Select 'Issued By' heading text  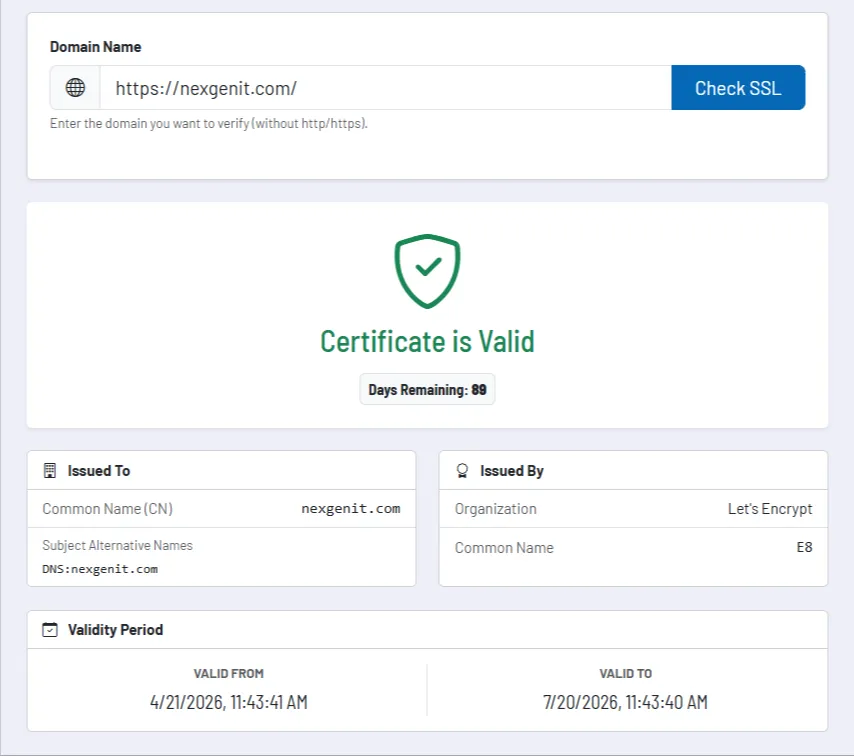[511, 471]
